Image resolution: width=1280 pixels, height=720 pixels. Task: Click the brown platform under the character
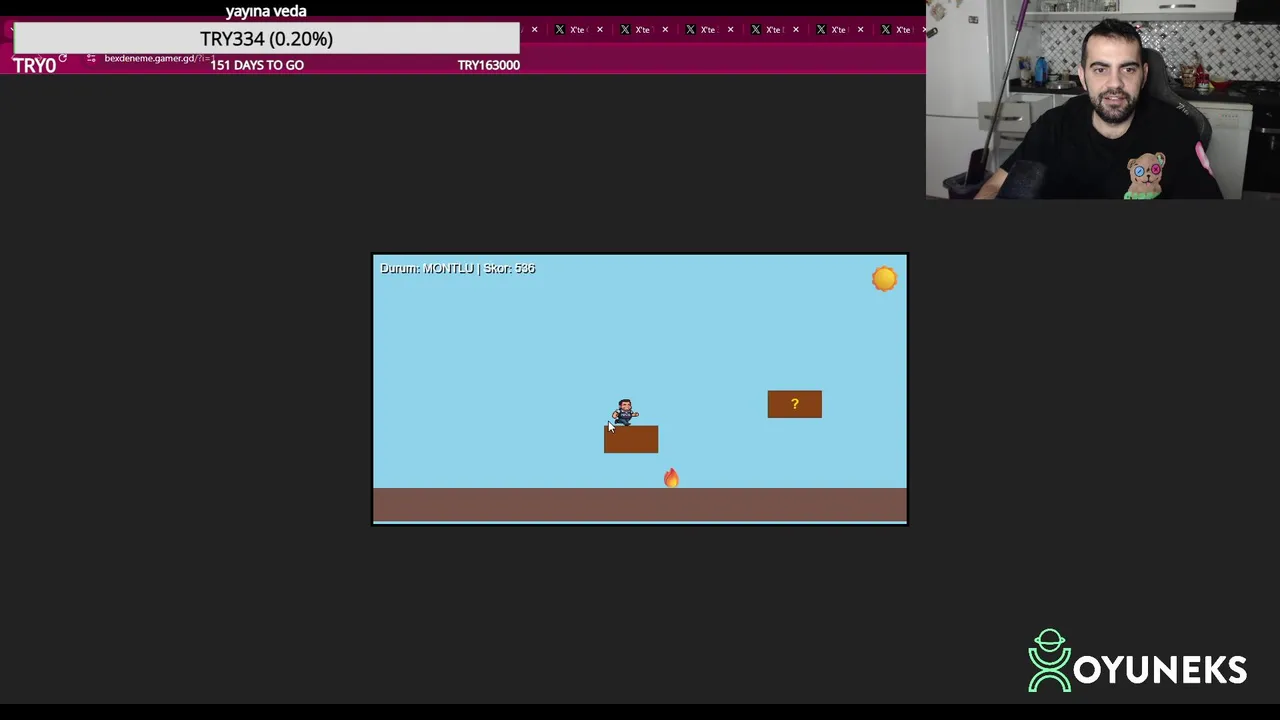pyautogui.click(x=631, y=439)
